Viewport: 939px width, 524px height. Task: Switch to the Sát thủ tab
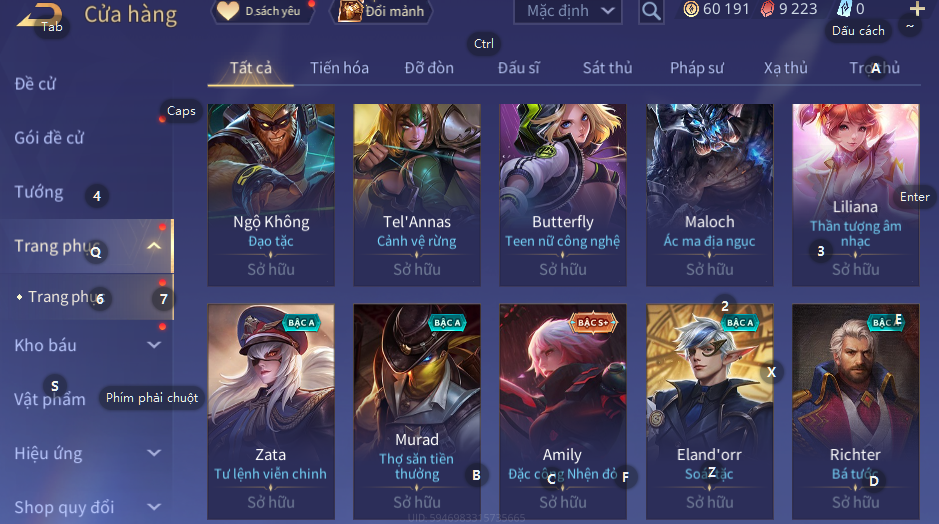point(607,68)
